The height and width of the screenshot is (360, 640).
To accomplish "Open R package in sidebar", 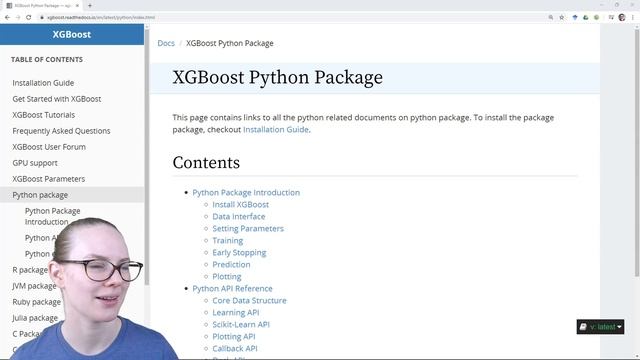I will (30, 270).
